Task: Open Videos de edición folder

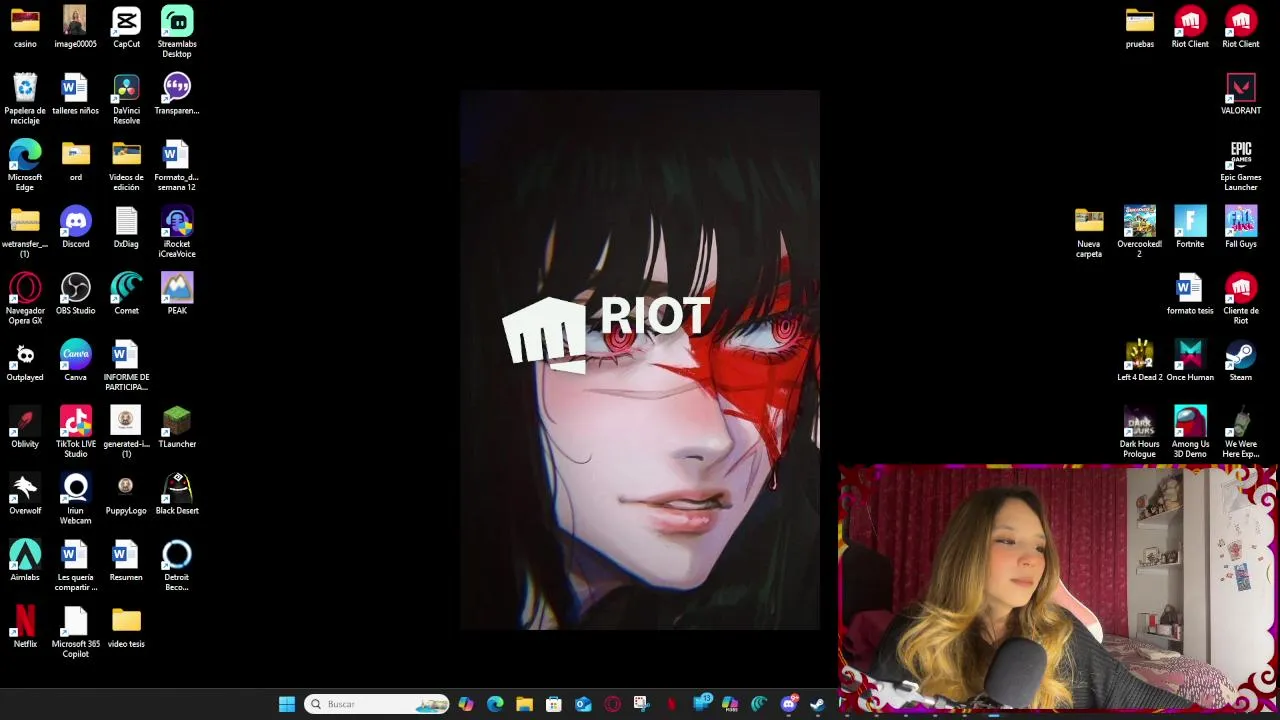Action: pos(126,165)
